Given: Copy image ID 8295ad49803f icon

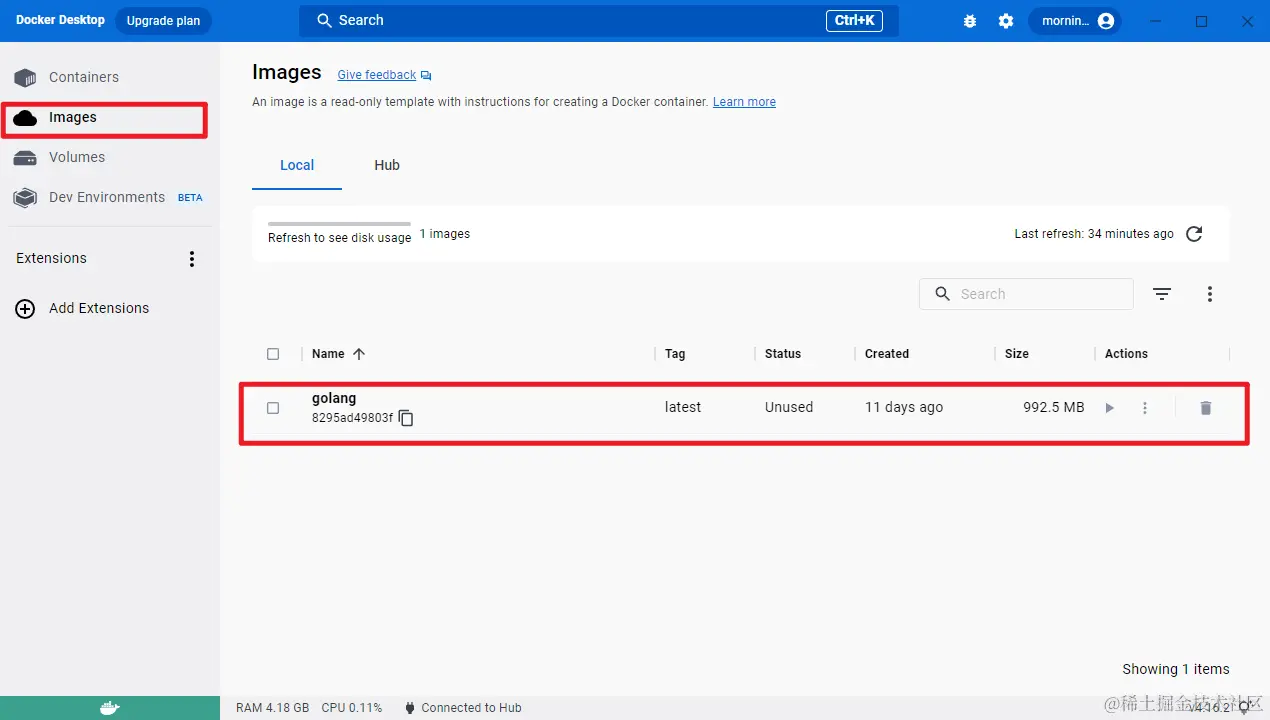Looking at the screenshot, I should (x=406, y=418).
